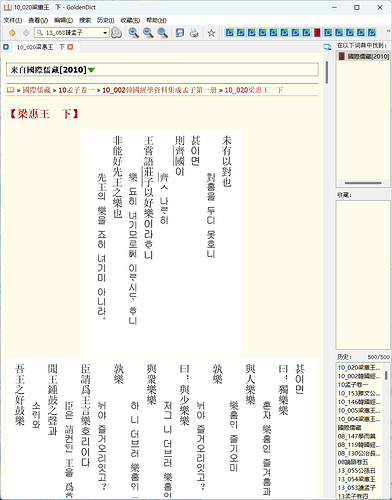Collapse the 國際儒藏[2010] dictionary section via green triangle
This screenshot has width=392, height=500.
[x=91, y=70]
